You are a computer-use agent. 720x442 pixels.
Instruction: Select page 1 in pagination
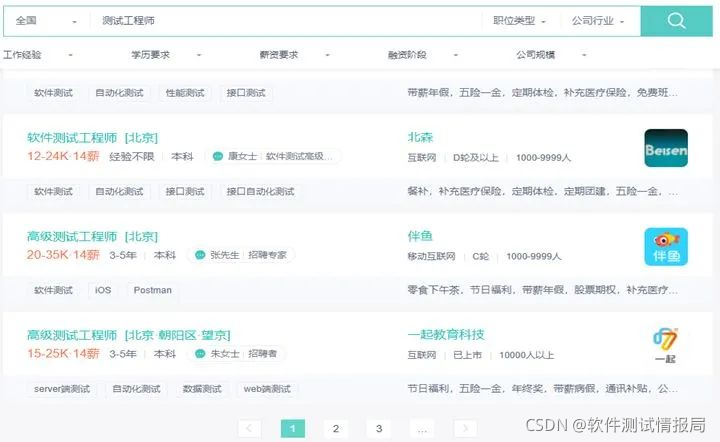[292, 428]
